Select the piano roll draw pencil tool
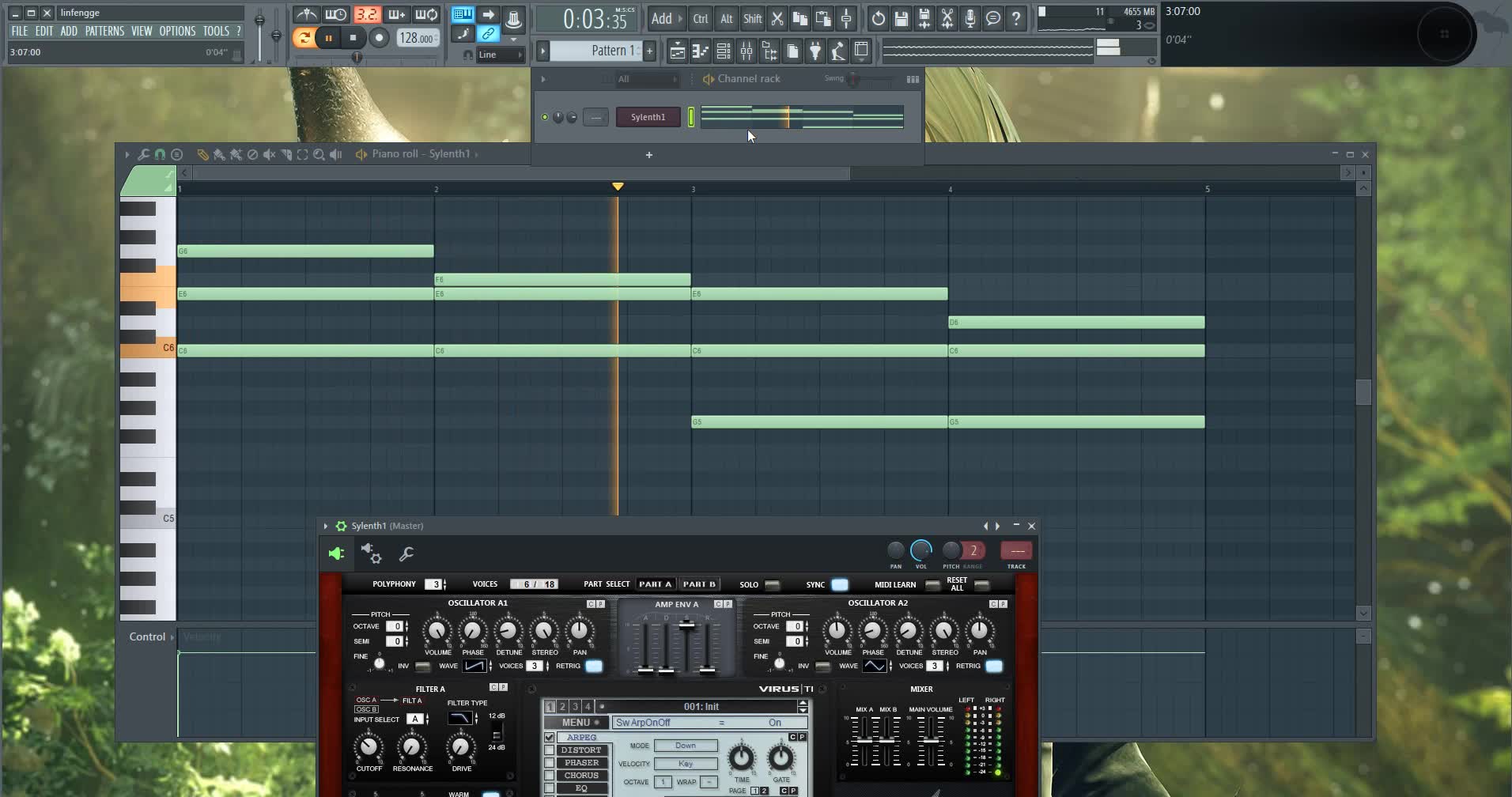This screenshot has width=1512, height=797. point(202,154)
